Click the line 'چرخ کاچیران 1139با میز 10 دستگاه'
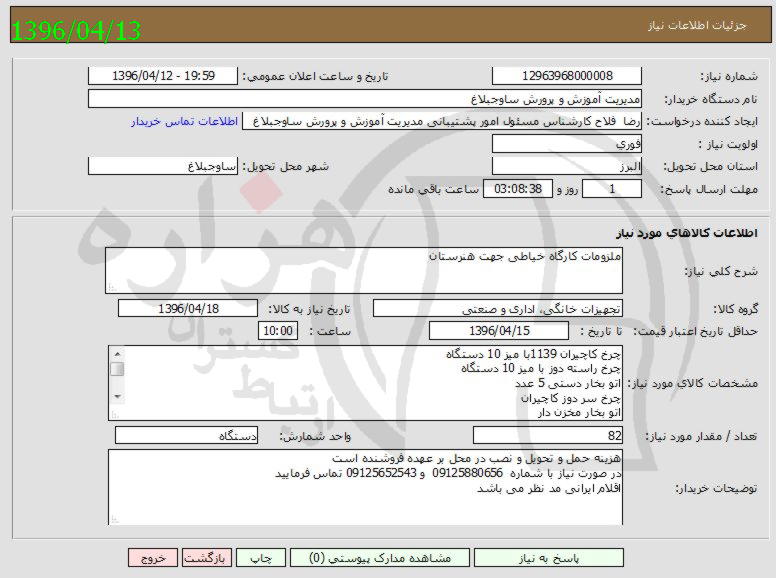Screen dimensions: 776x578 click(x=534, y=354)
